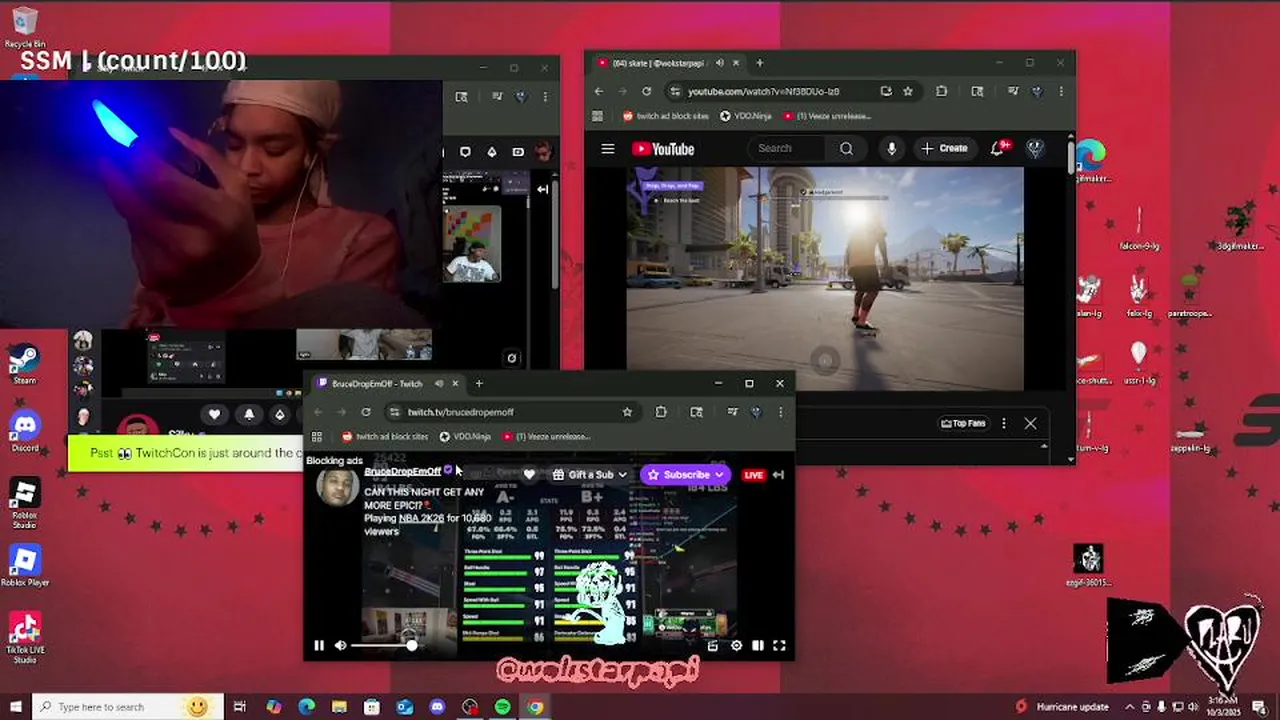This screenshot has height=720, width=1280.
Task: Open the NBA 2K26 category link
Action: click(421, 518)
